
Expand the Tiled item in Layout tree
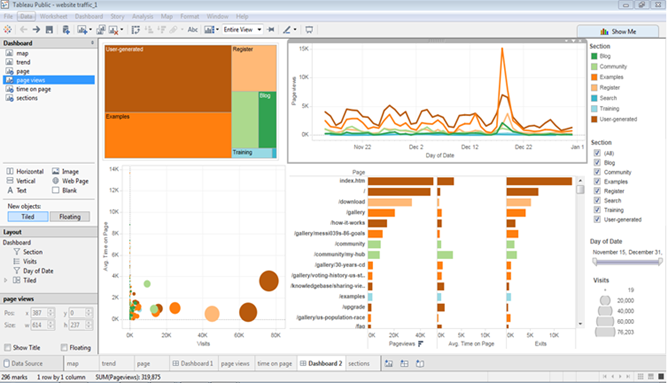click(6, 280)
